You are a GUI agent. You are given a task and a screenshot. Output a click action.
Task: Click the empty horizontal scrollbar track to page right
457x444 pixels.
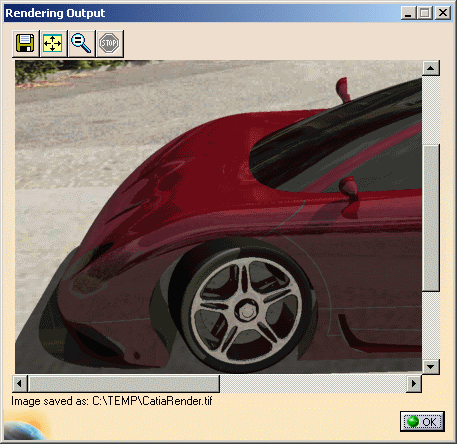(x=313, y=384)
